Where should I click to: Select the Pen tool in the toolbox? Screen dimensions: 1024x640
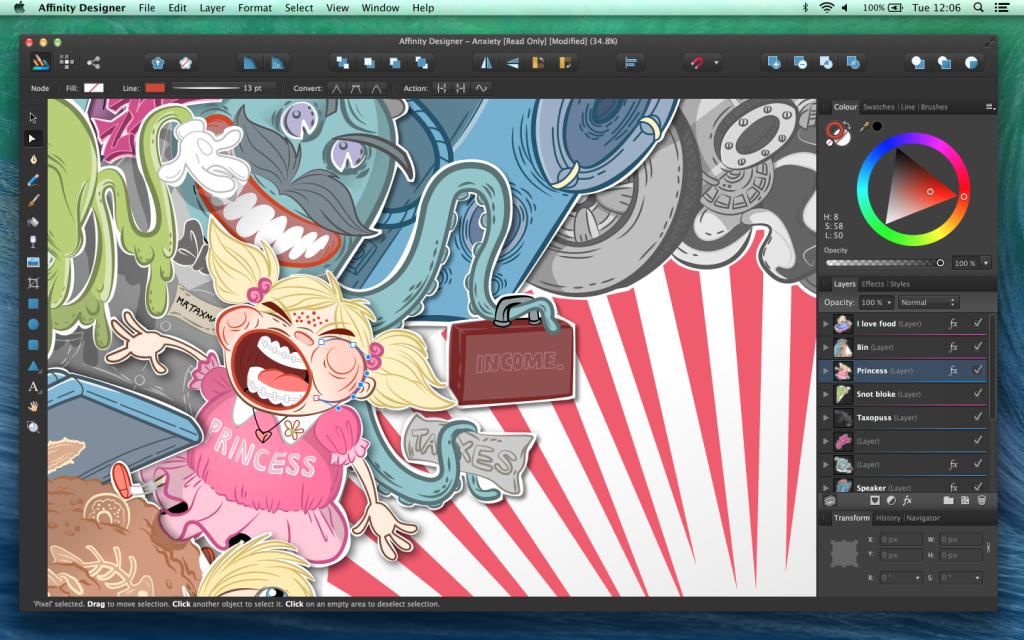(34, 159)
